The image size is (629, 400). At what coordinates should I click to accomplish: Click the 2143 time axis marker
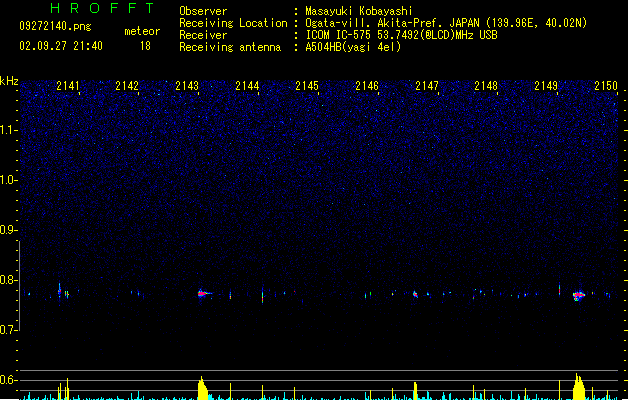[187, 86]
